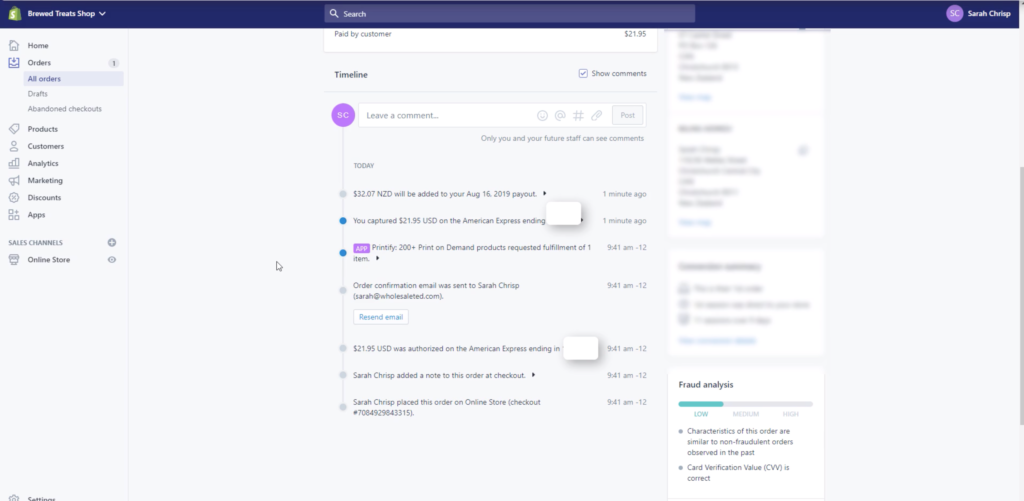The image size is (1024, 501).
Task: Click the page vertical scrollbar
Action: pos(1021,296)
